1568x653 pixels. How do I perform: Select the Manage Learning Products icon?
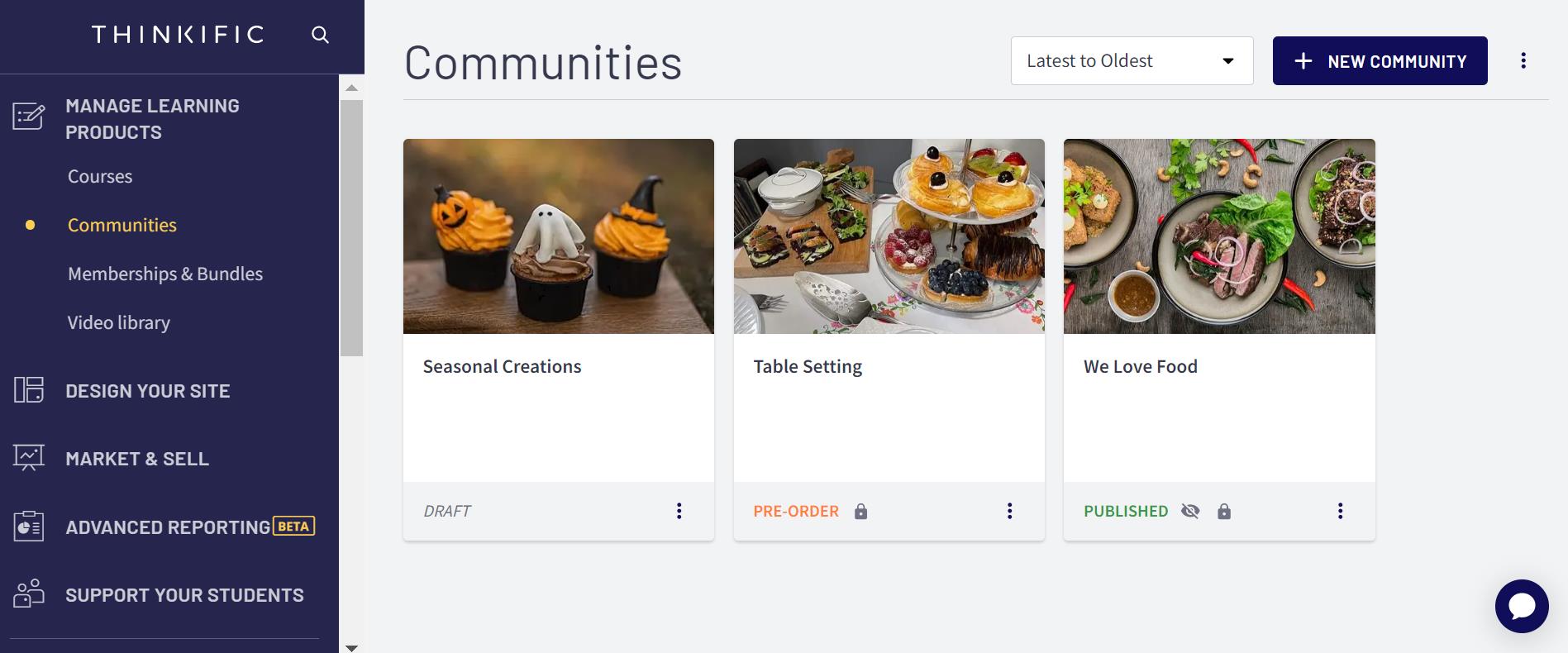pos(28,117)
